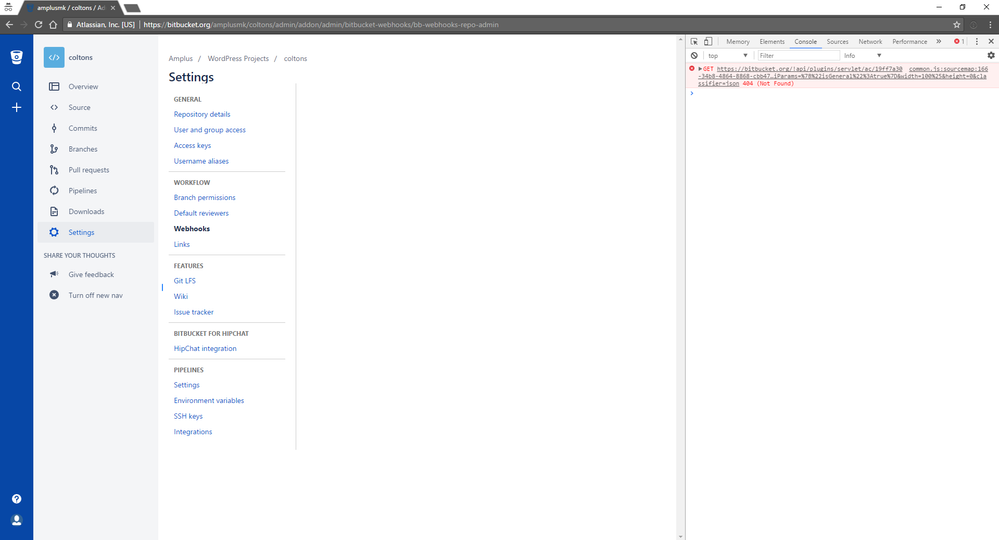
Task: Go back with the browser back arrow
Action: coord(10,25)
